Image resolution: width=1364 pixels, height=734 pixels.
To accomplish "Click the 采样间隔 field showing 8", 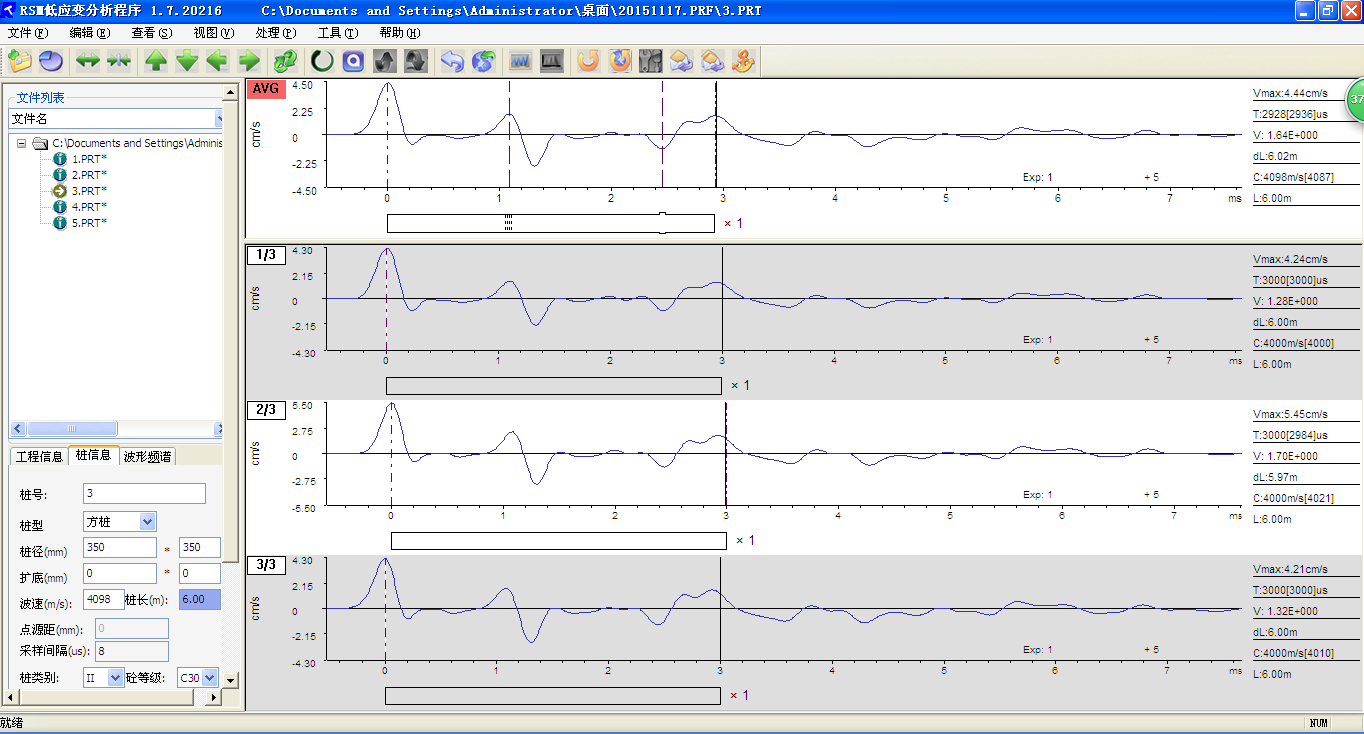I will coord(132,651).
